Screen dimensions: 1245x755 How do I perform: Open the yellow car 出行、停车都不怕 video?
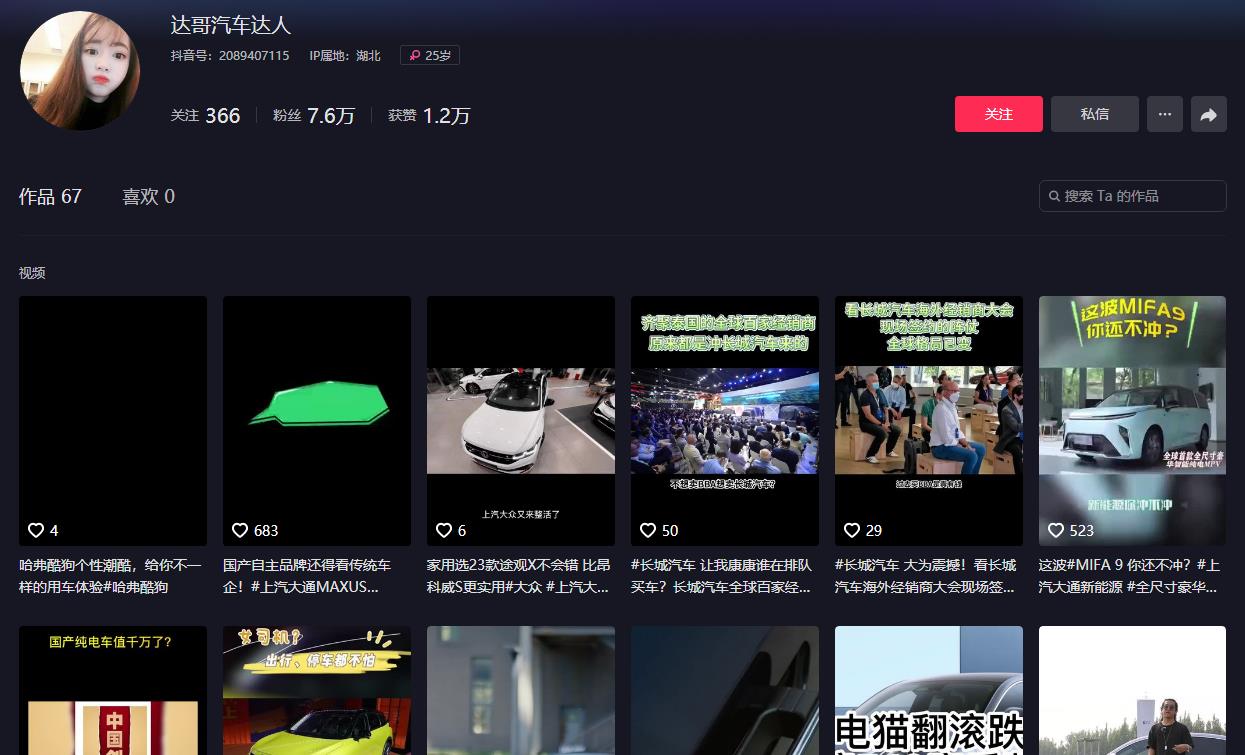[x=317, y=690]
